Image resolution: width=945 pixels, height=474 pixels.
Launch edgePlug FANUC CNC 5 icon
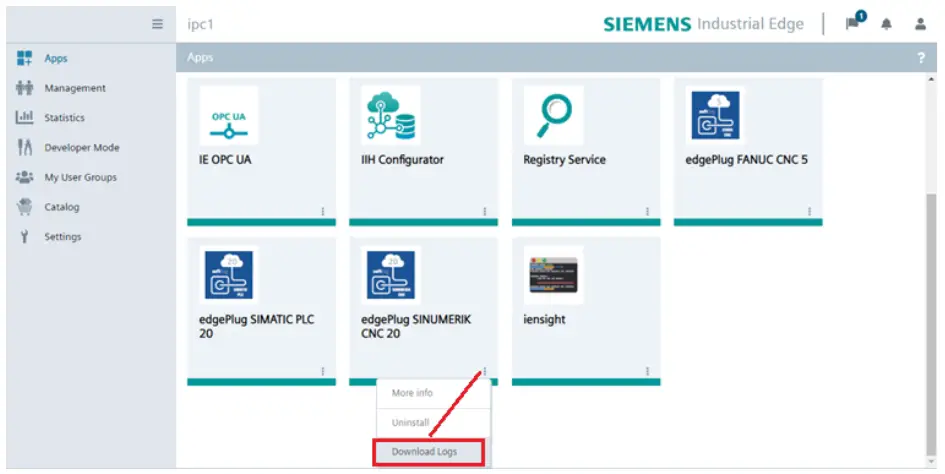[x=715, y=115]
